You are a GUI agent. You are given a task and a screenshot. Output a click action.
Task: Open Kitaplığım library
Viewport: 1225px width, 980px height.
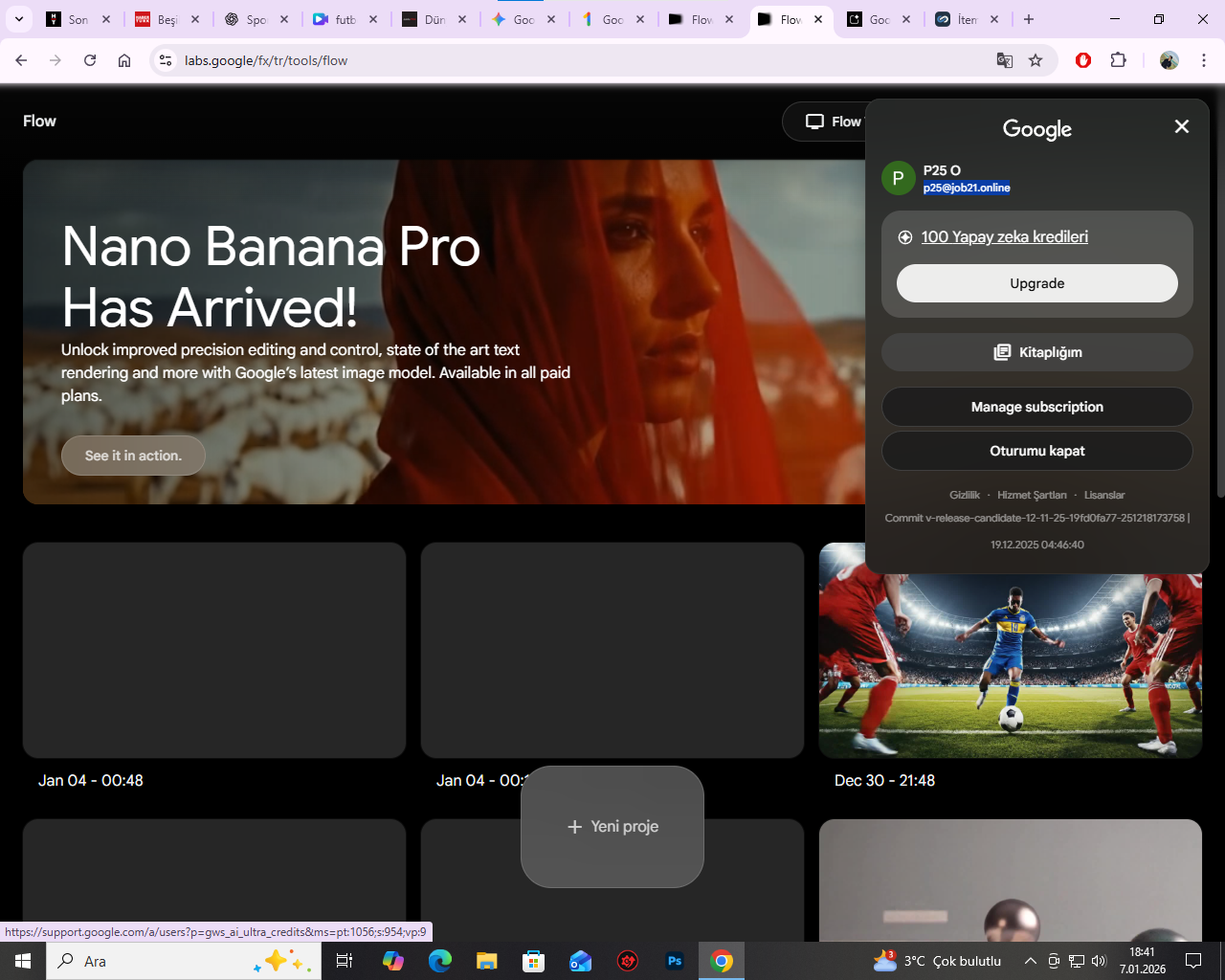pos(1037,352)
